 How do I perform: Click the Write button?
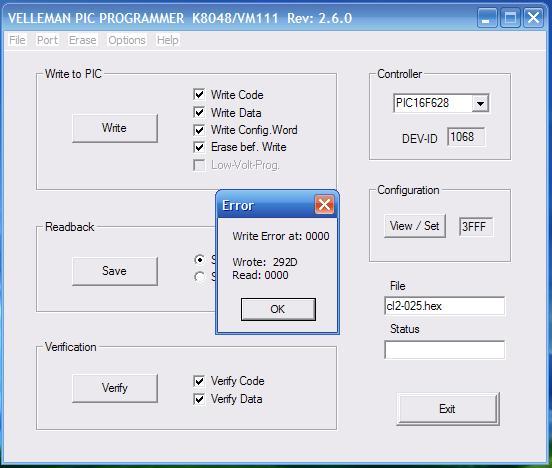tap(115, 128)
